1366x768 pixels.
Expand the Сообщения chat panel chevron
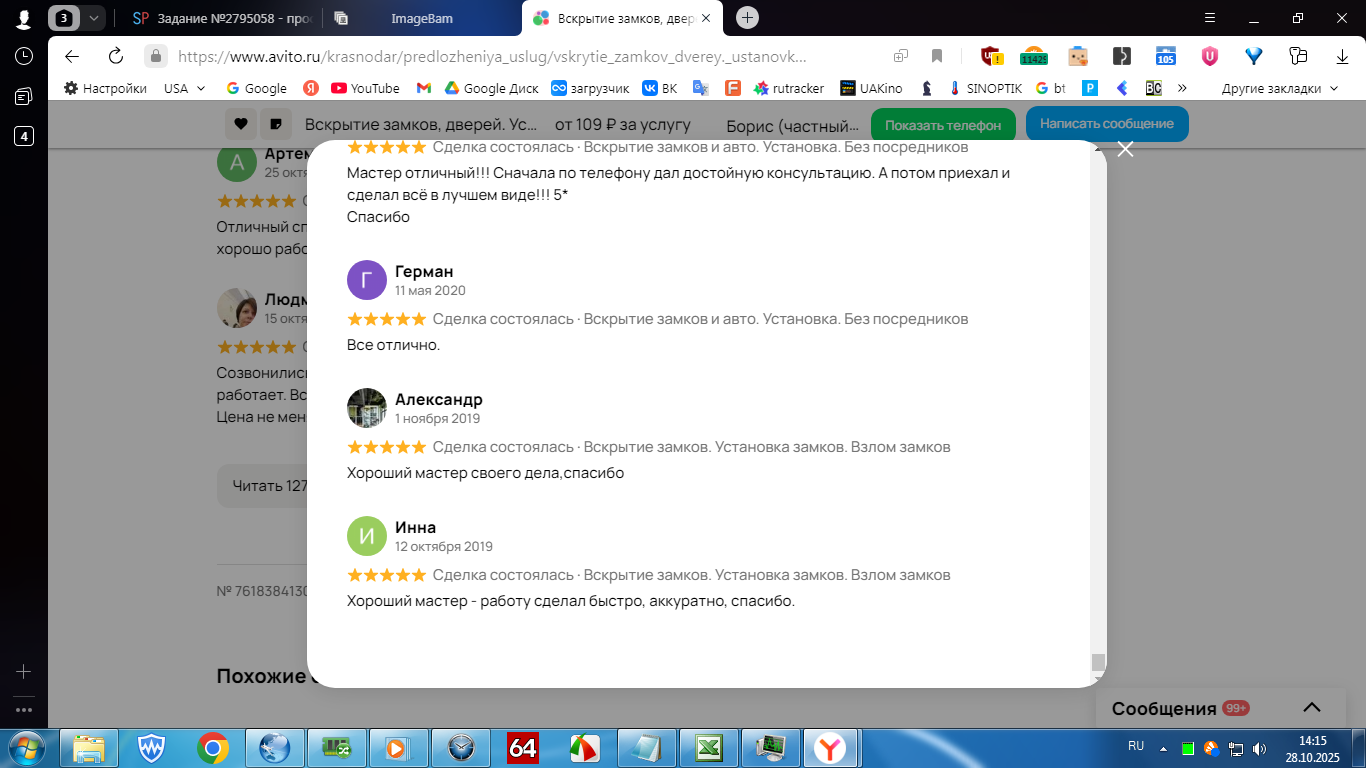tap(1313, 707)
